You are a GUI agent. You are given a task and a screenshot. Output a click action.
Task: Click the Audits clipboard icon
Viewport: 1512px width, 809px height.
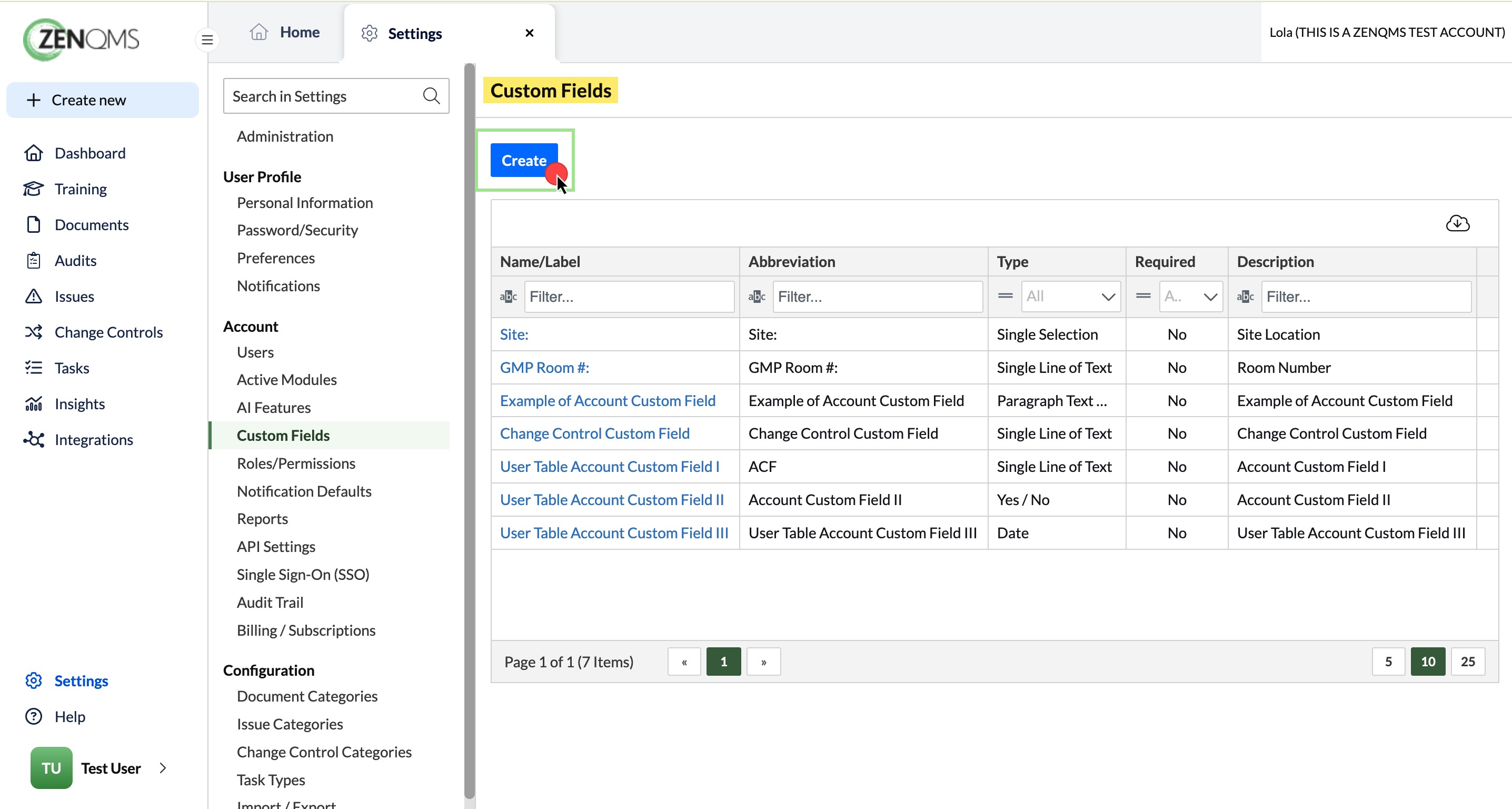point(34,261)
